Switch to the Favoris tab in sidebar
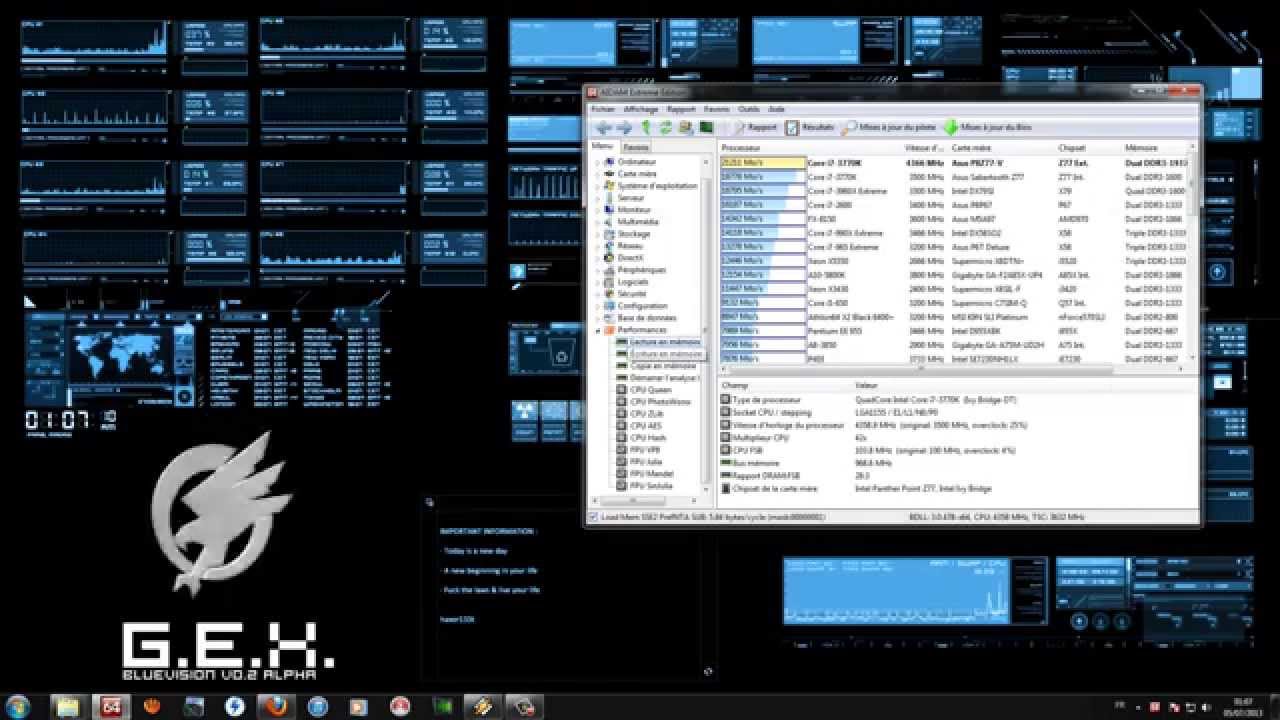 pyautogui.click(x=636, y=147)
